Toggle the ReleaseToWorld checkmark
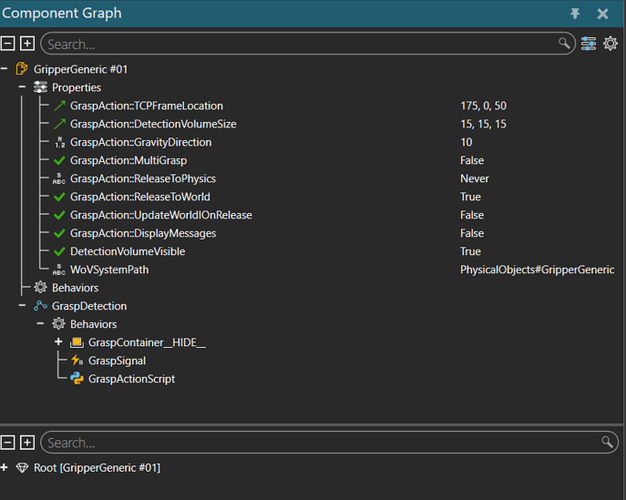Viewport: 626px width, 500px height. pos(59,197)
